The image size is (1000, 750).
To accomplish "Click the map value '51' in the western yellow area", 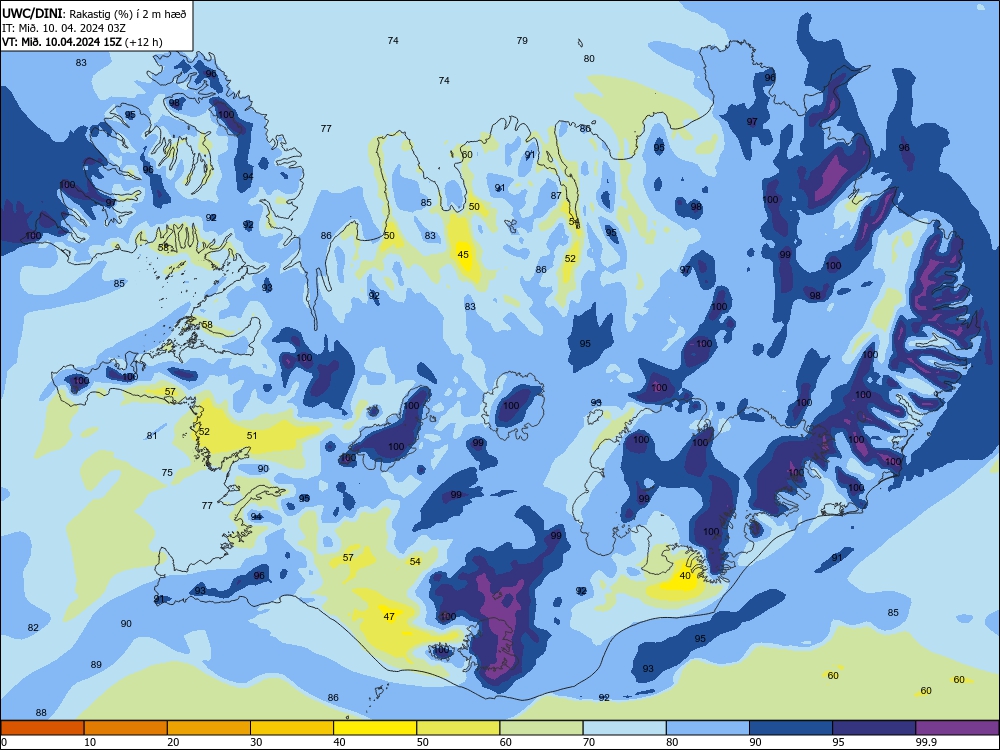I will pos(252,436).
